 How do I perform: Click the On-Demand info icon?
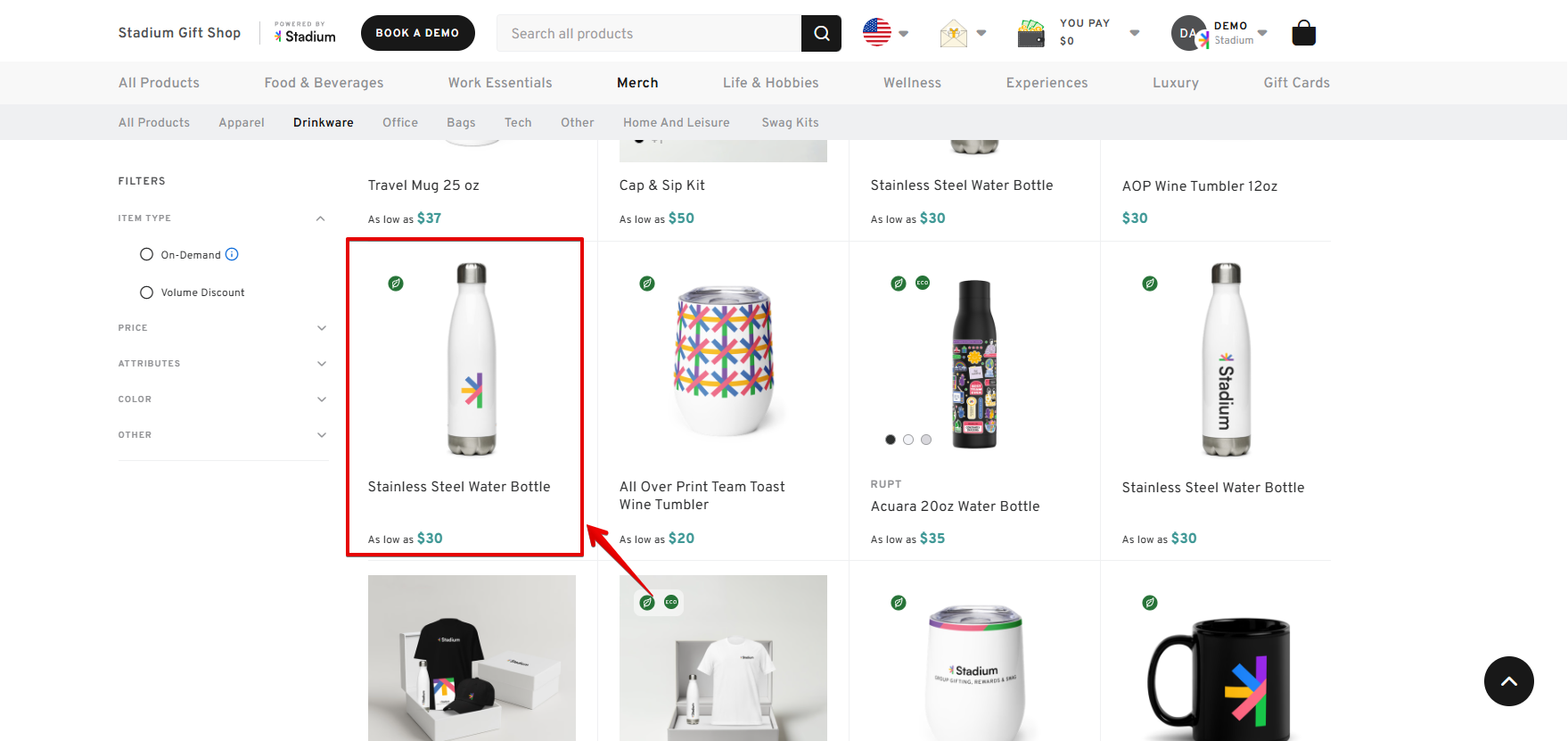pyautogui.click(x=232, y=254)
